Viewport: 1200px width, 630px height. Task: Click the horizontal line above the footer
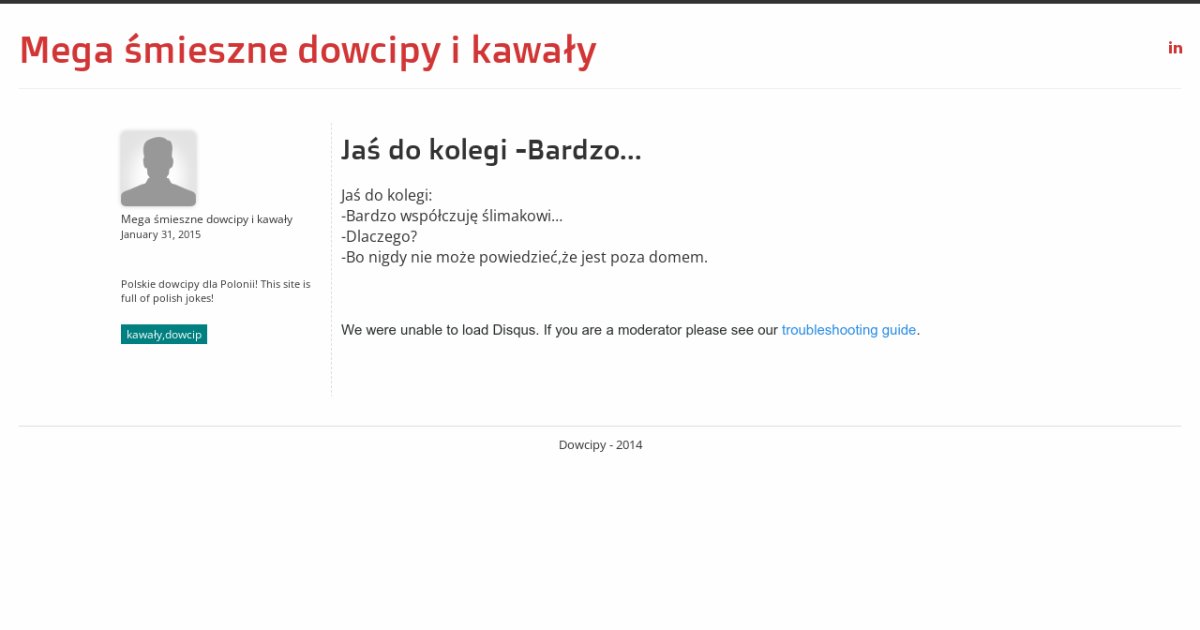[x=600, y=426]
